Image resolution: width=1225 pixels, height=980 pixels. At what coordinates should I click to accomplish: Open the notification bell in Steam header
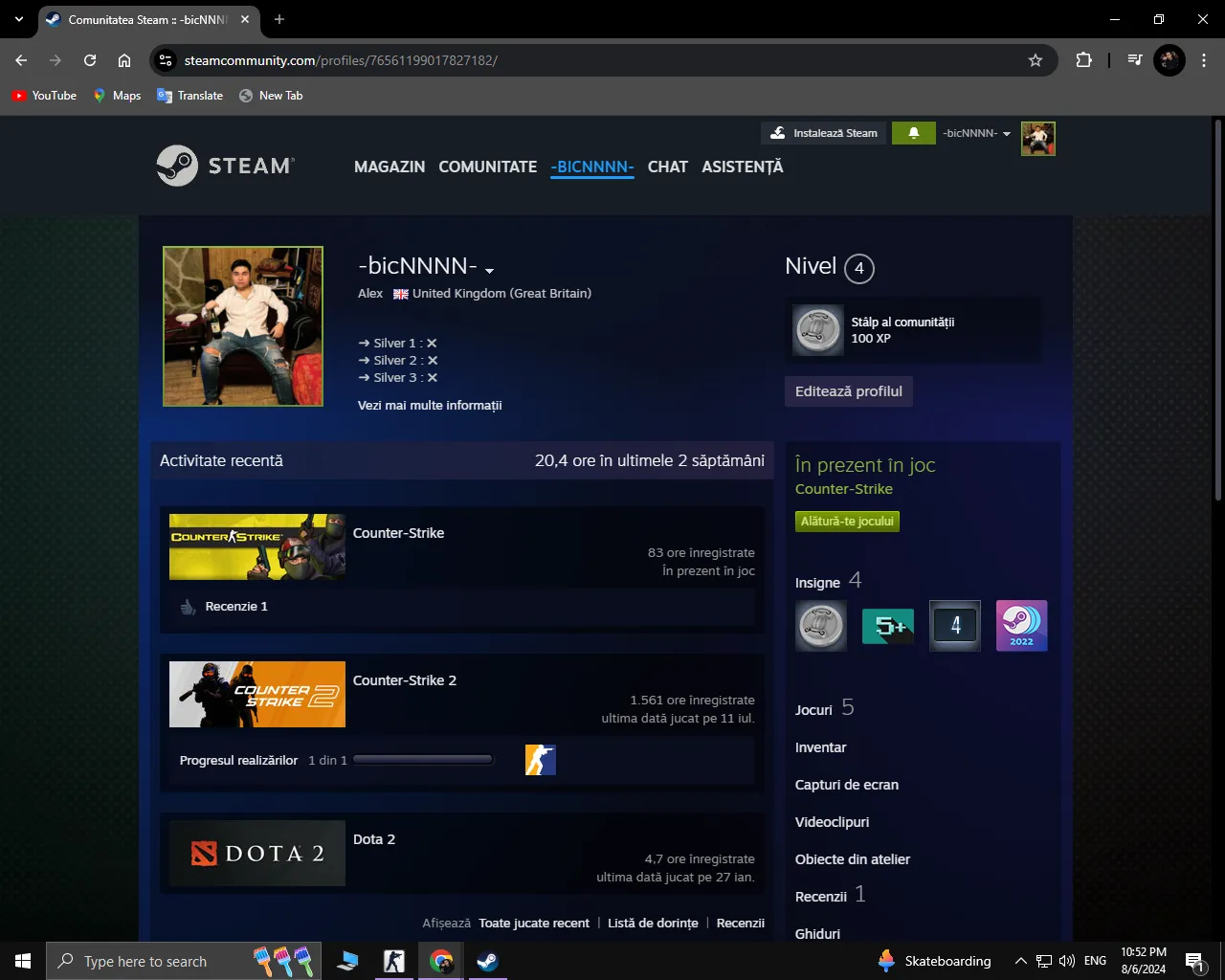[914, 133]
